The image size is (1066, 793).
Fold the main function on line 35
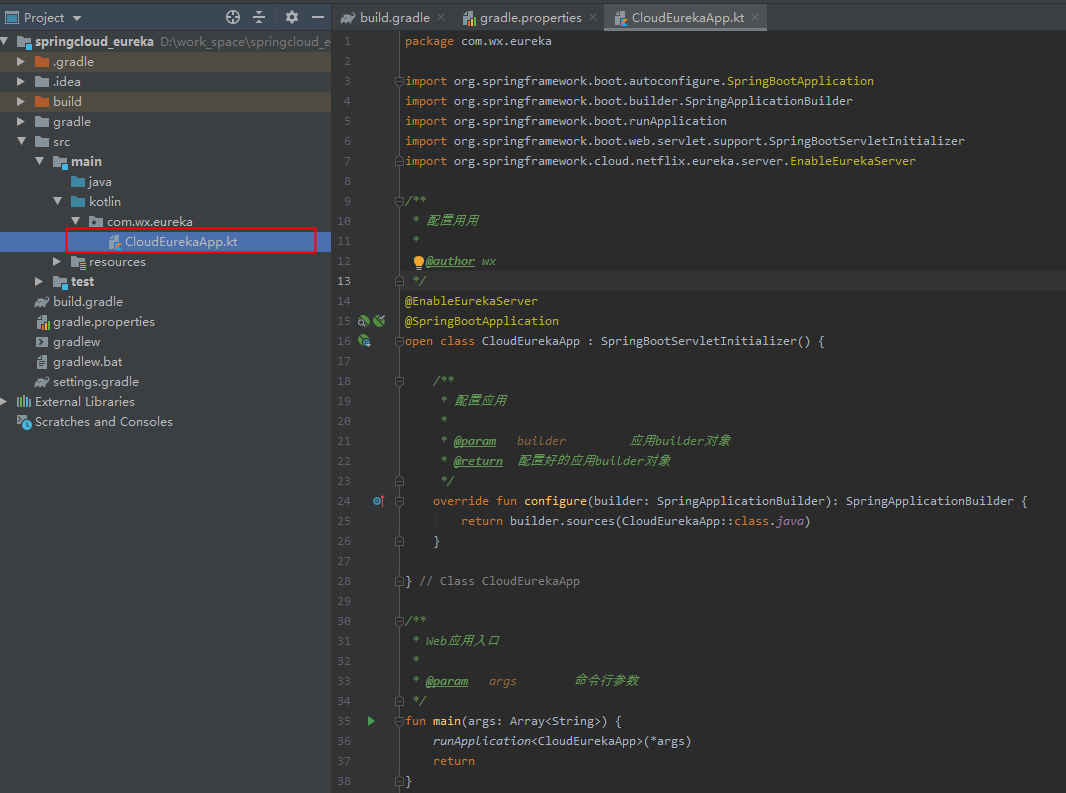(399, 722)
